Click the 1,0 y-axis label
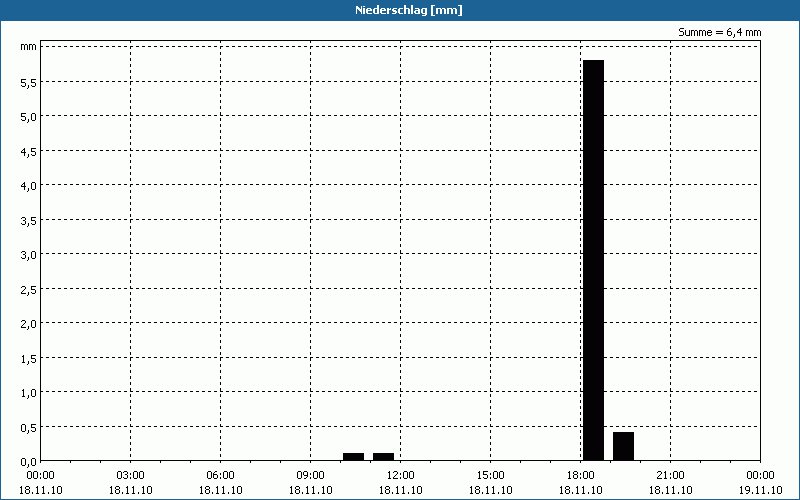 [28, 393]
